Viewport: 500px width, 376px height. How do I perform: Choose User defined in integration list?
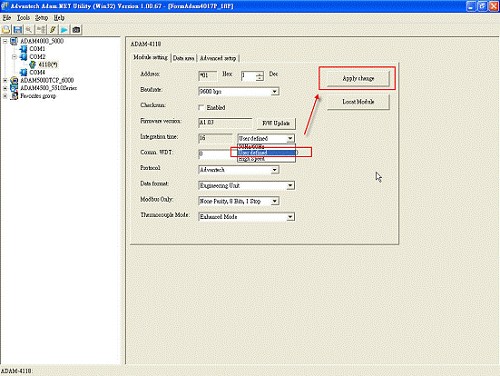point(267,153)
